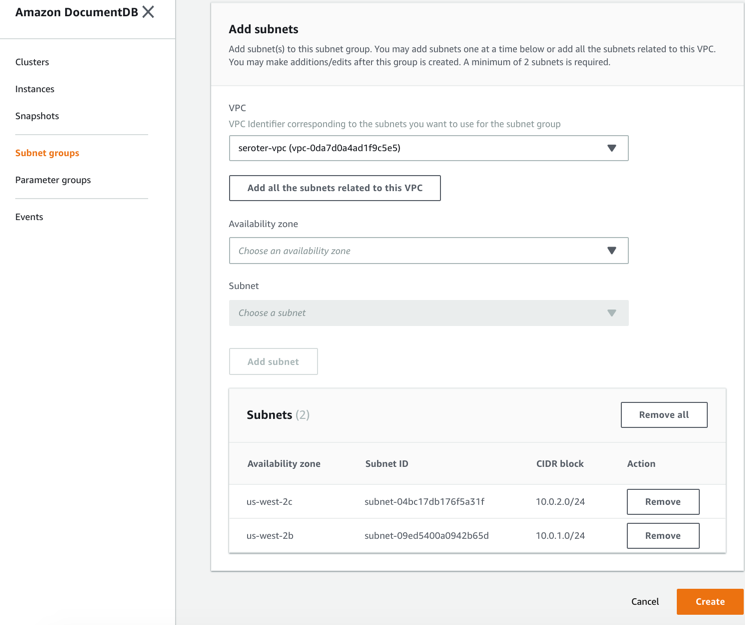Cancel the subnet group creation

pyautogui.click(x=645, y=602)
